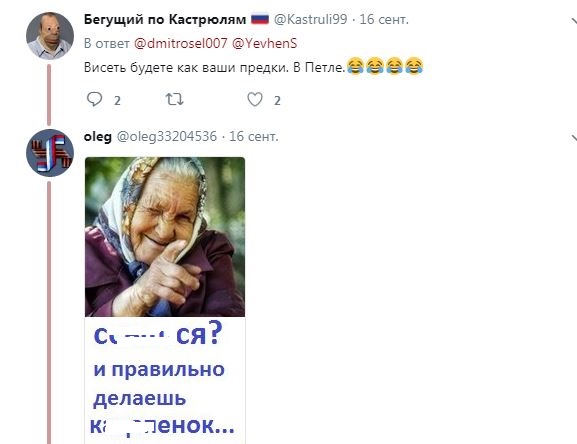This screenshot has width=577, height=444.
Task: Click the like count number 2
Action: click(277, 100)
